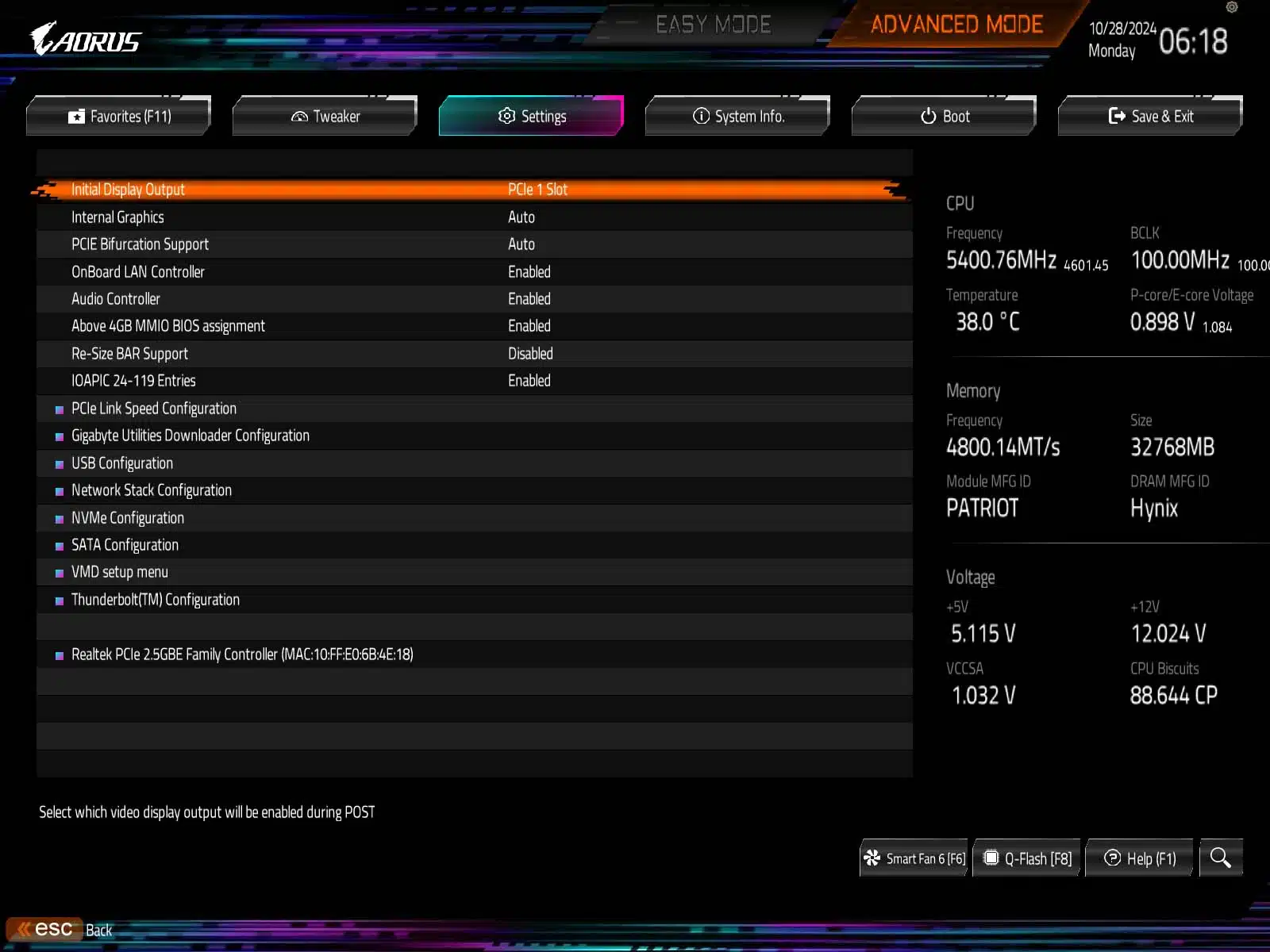Select Above 4GB MMIO BIOS assignment
This screenshot has height=952, width=1270.
(168, 326)
